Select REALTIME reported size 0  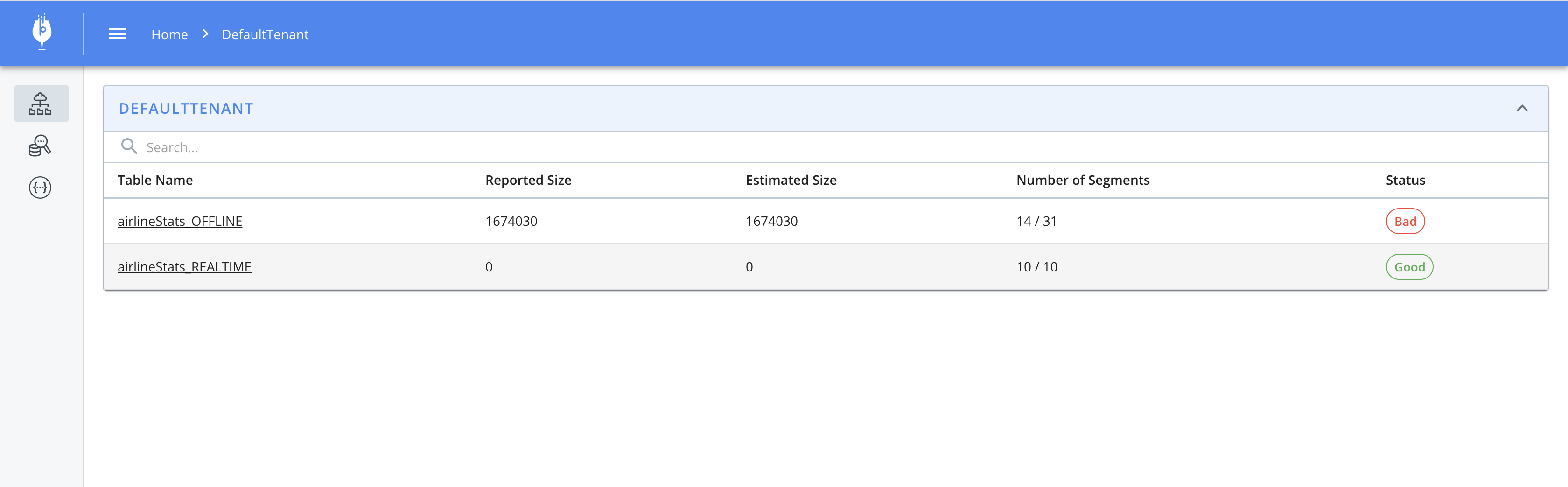pyautogui.click(x=489, y=267)
